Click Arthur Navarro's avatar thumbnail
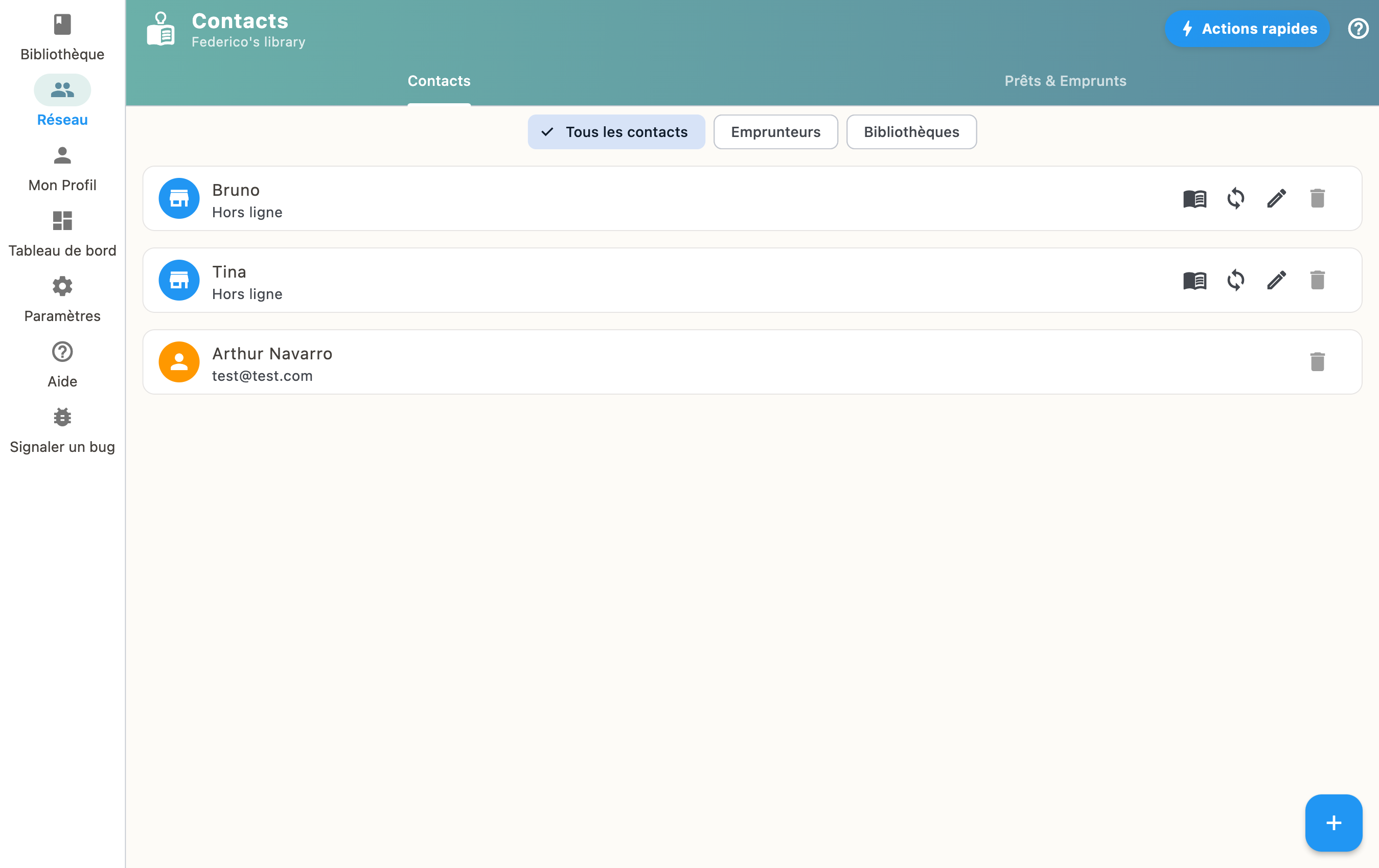The width and height of the screenshot is (1379, 868). click(x=179, y=361)
